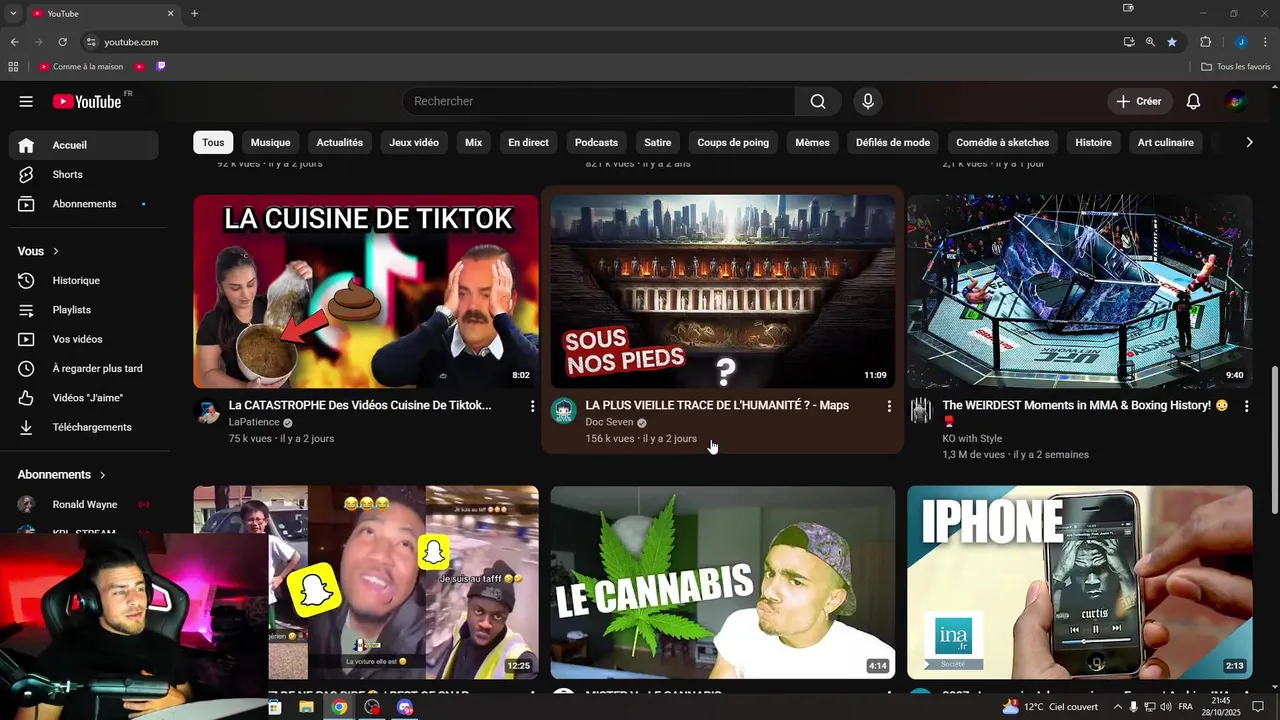Select the Mix filter chip
Image resolution: width=1280 pixels, height=720 pixels.
click(473, 142)
